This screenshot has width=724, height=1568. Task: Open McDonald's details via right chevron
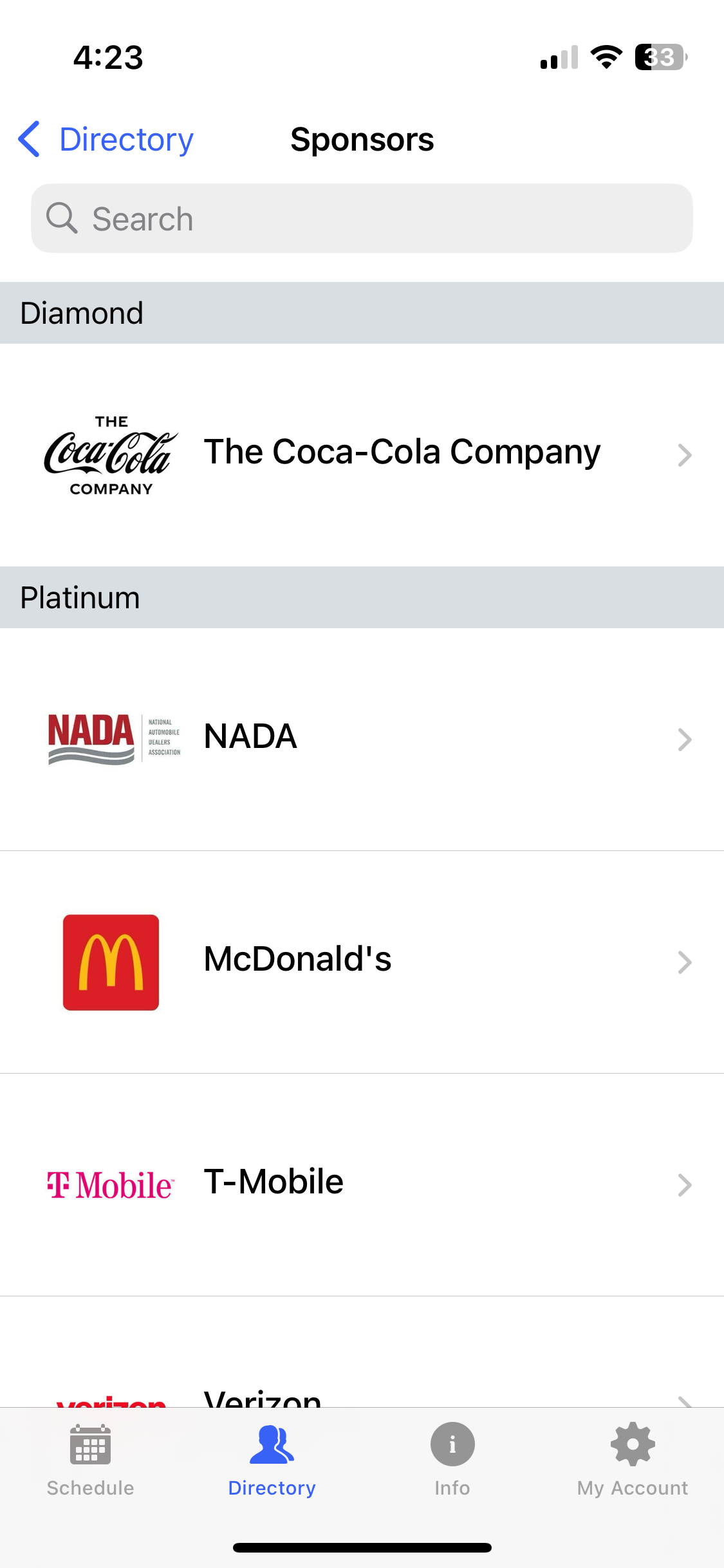tap(684, 962)
